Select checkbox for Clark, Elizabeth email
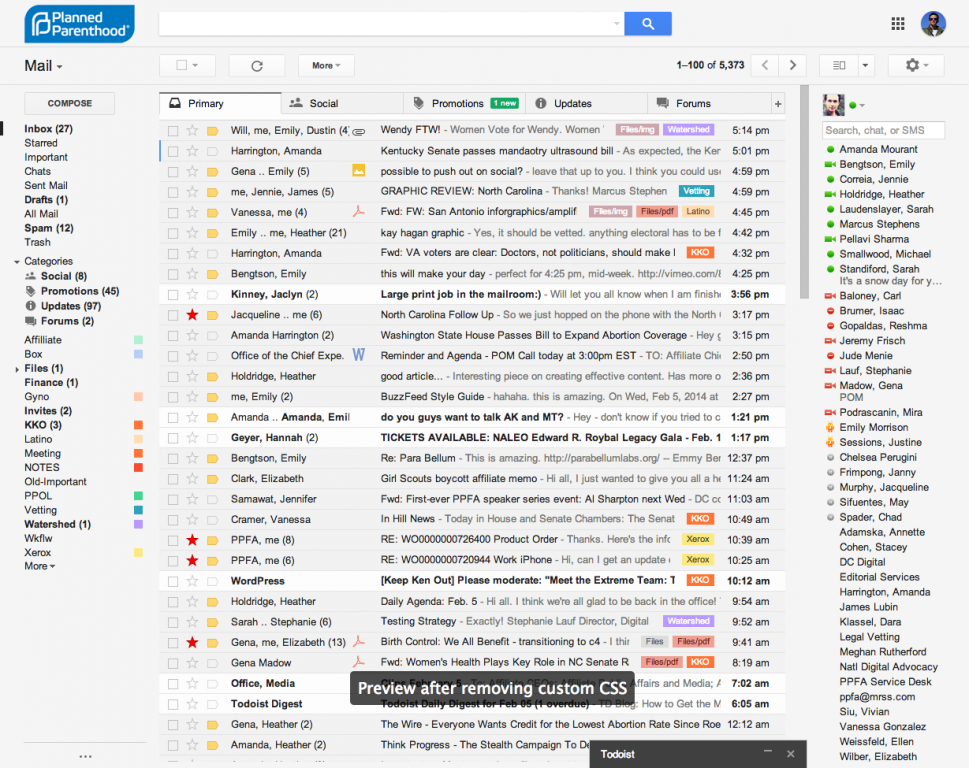Viewport: 969px width, 768px height. [x=173, y=479]
